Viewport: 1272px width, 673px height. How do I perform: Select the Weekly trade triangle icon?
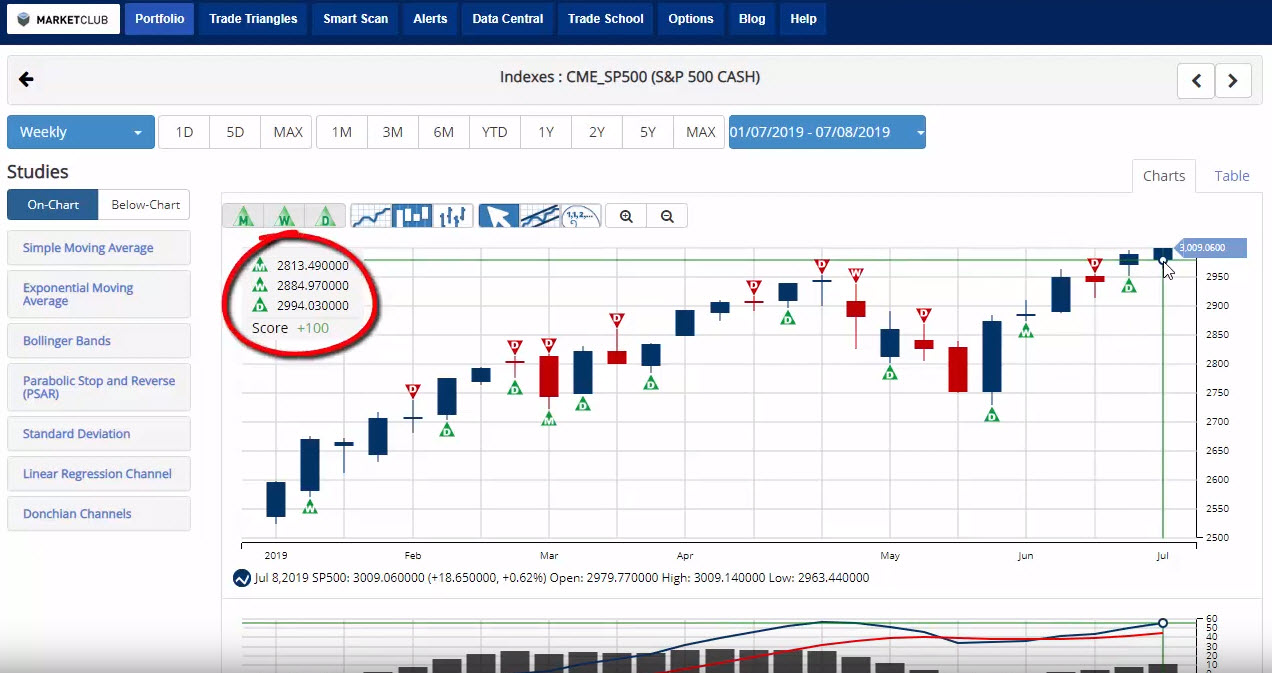point(283,215)
